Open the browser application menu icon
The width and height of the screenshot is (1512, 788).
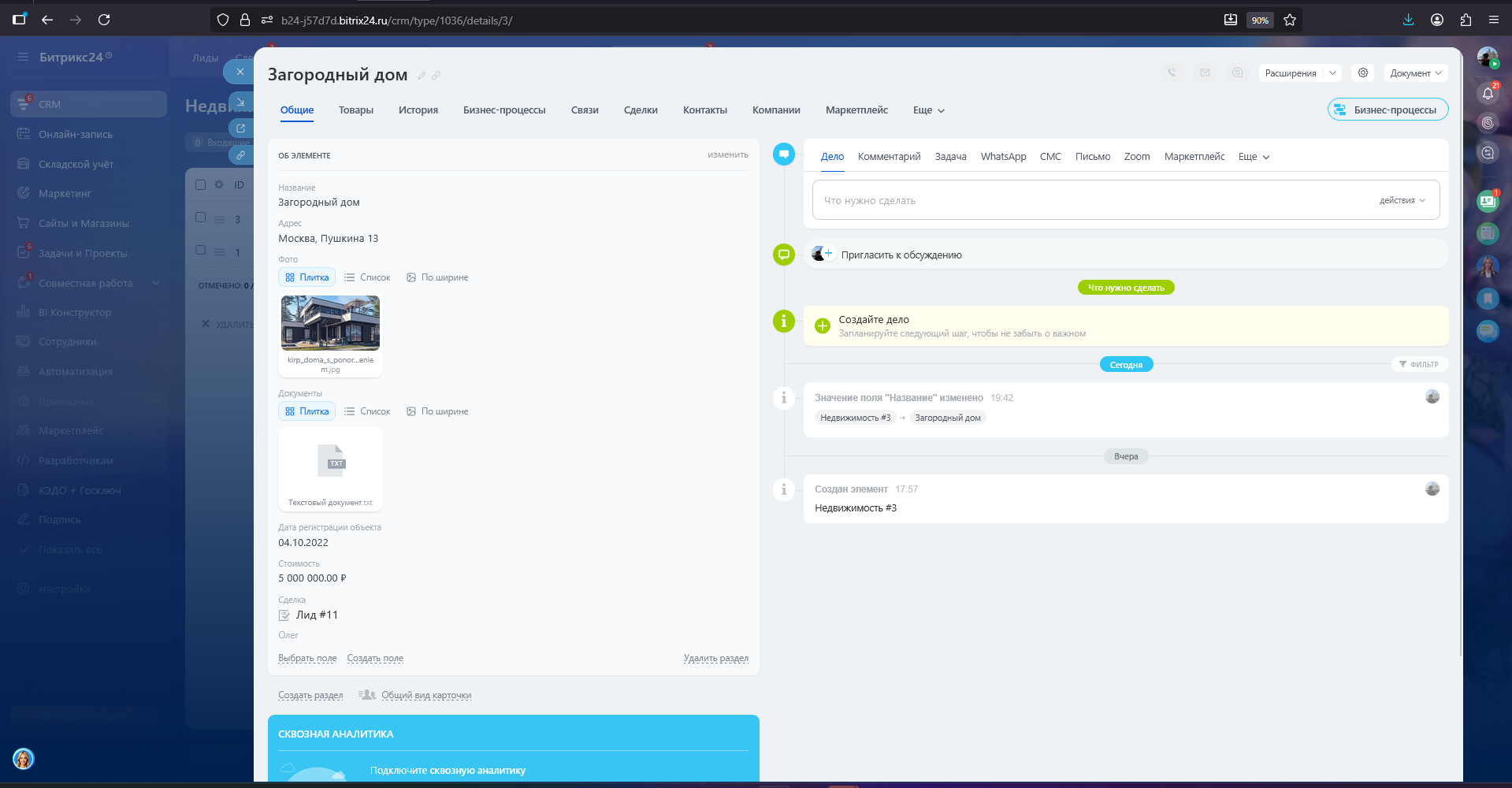[1493, 20]
